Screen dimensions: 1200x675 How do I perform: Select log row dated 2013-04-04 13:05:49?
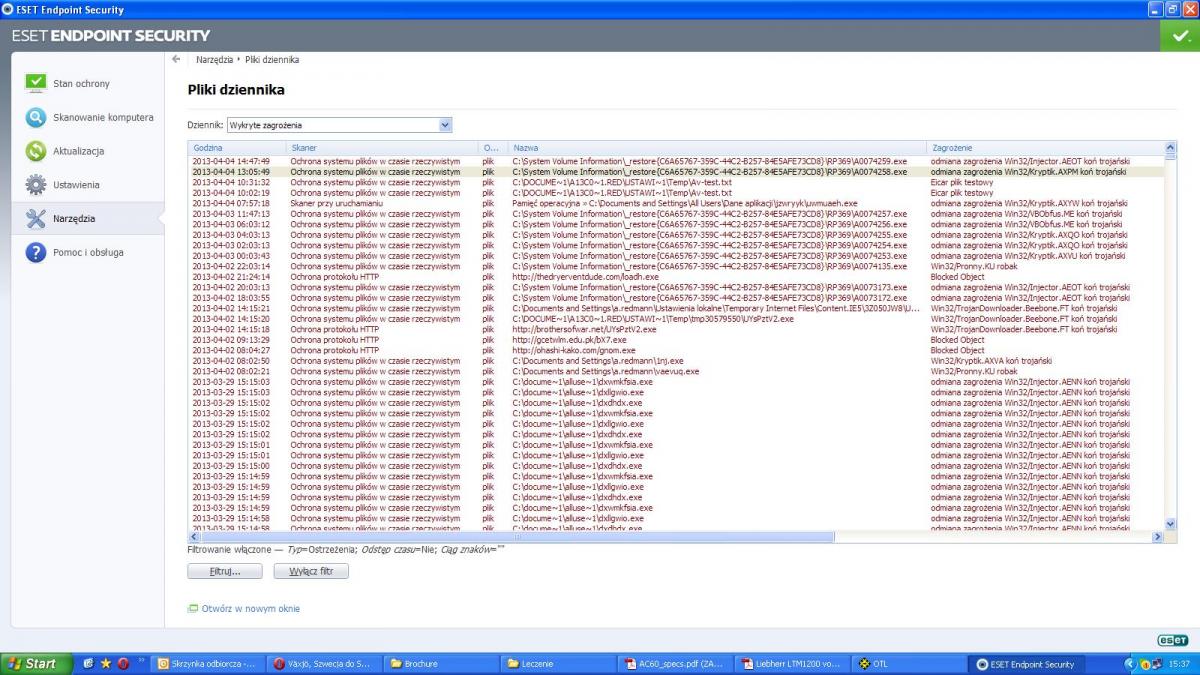pos(676,172)
